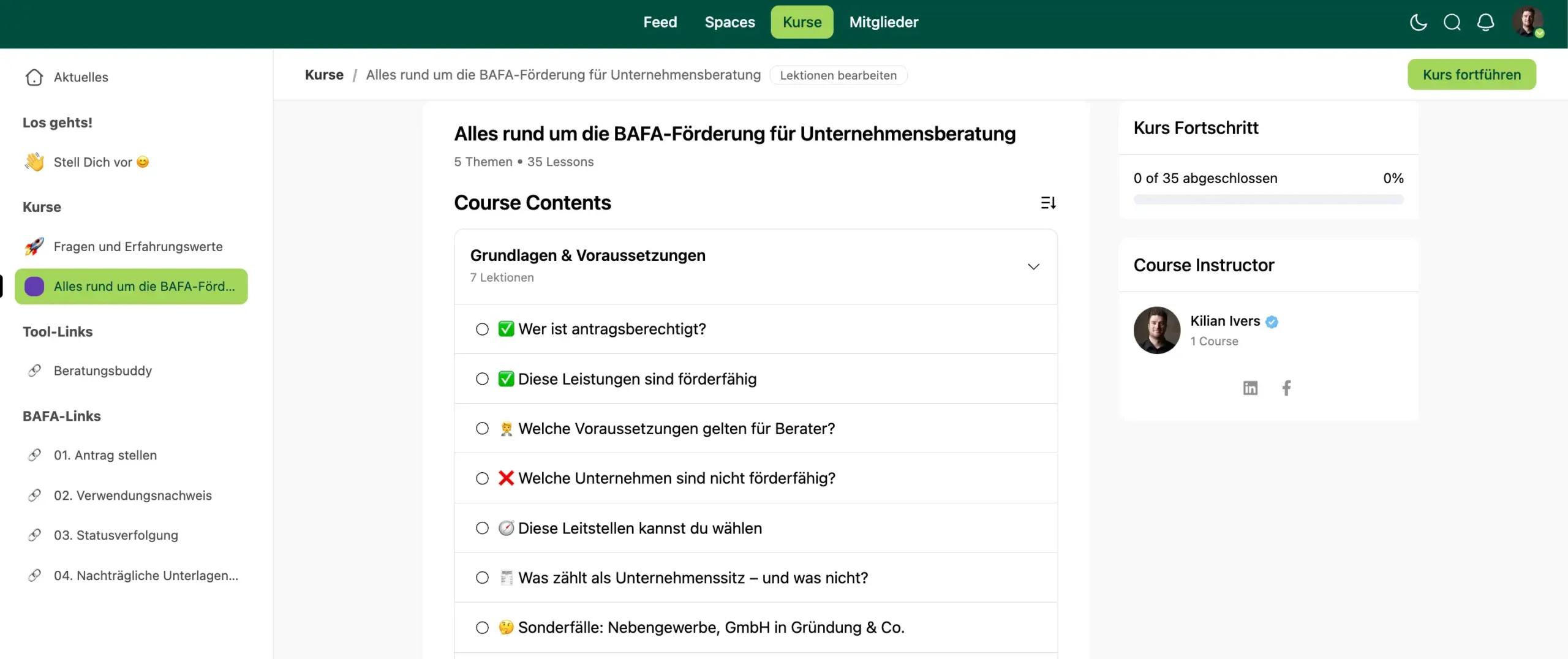Screen dimensions: 1568x659
Task: Expand the Kurse breadcrumb link
Action: click(x=324, y=75)
